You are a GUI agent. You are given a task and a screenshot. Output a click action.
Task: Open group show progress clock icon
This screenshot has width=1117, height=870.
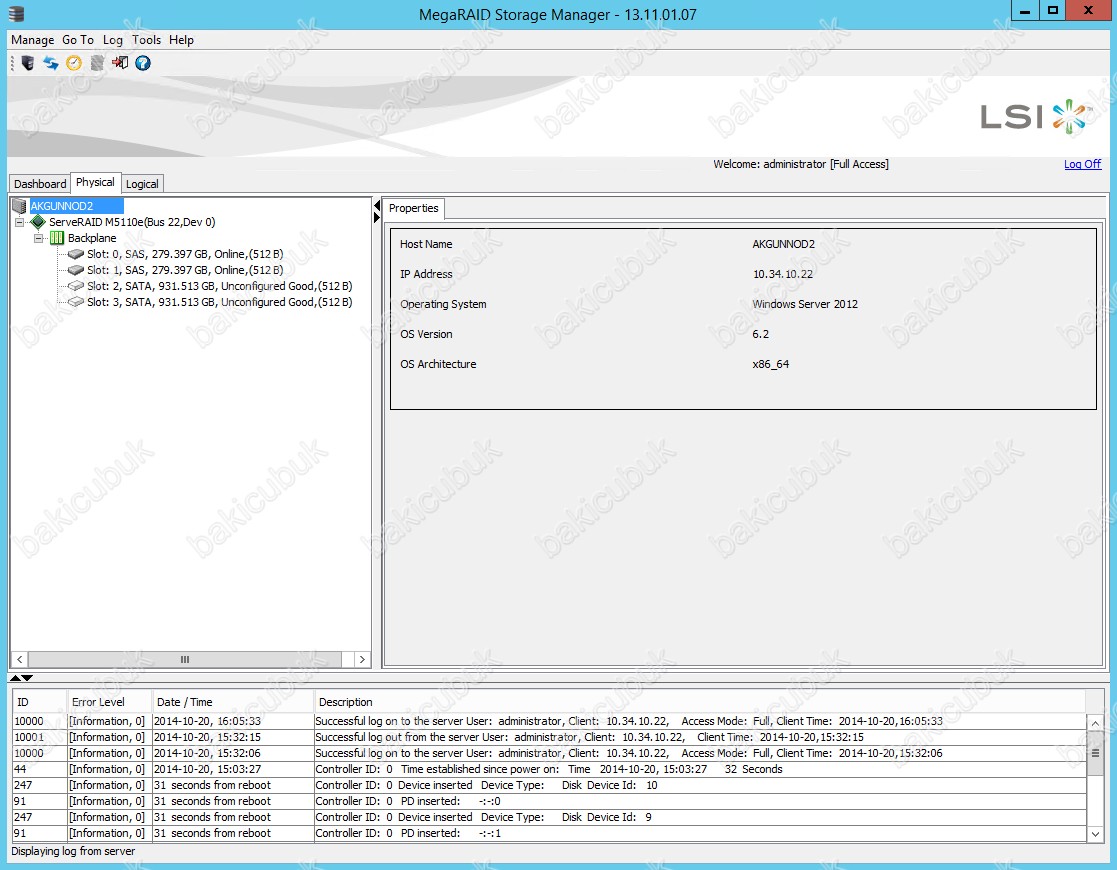tap(74, 63)
